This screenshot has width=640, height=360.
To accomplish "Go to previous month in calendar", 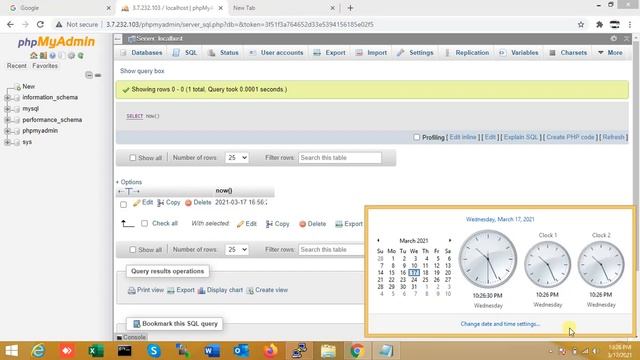I will click(x=378, y=241).
